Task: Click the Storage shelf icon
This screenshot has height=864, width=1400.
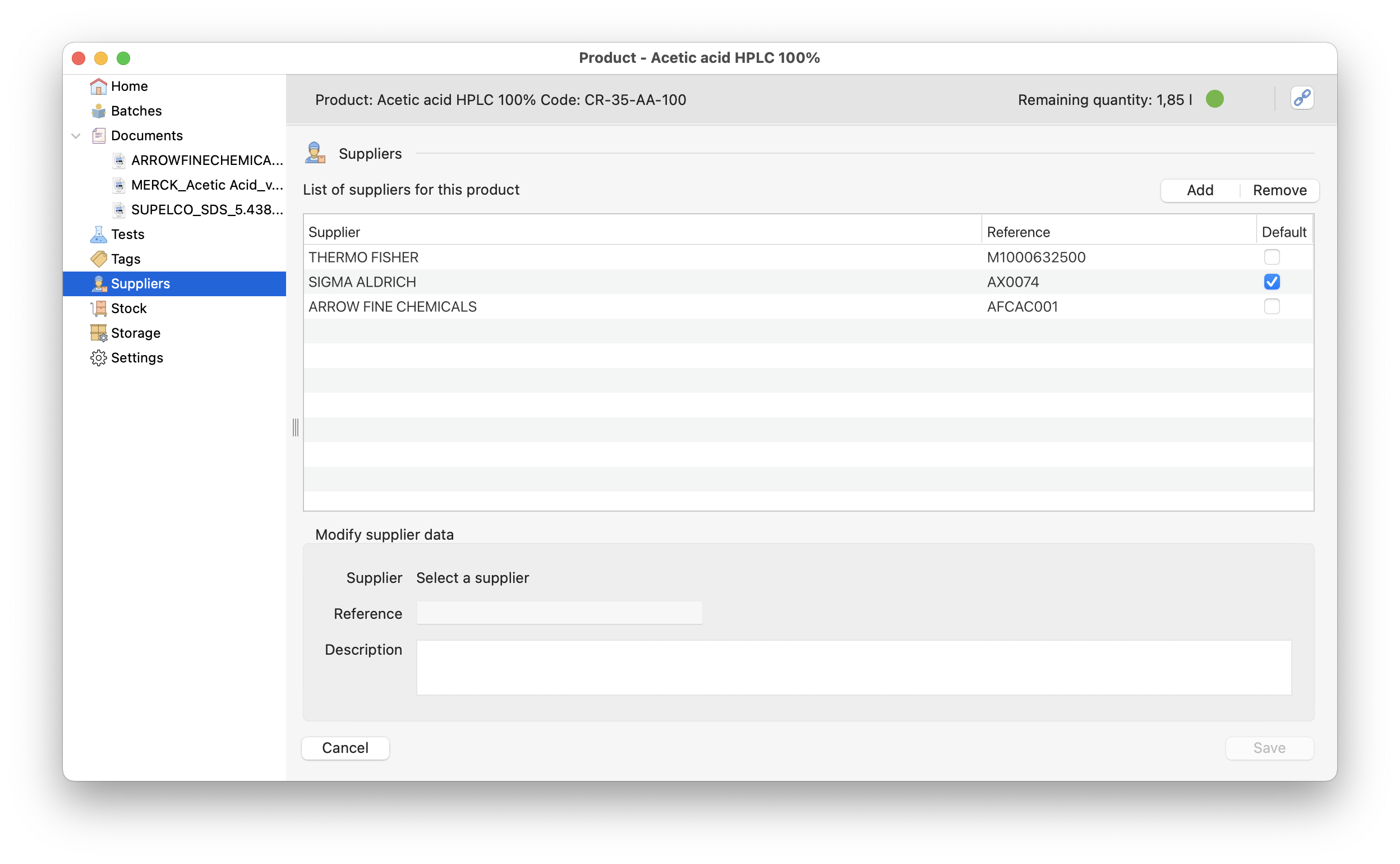Action: click(98, 333)
